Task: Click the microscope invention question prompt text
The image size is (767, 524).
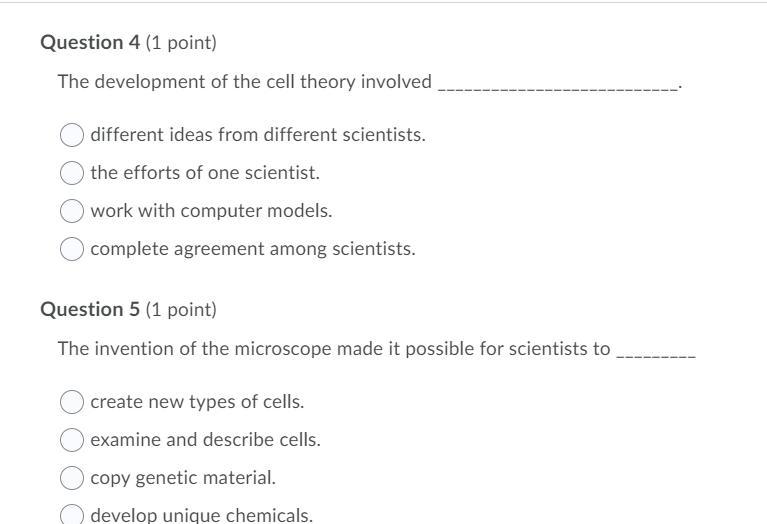Action: [333, 349]
